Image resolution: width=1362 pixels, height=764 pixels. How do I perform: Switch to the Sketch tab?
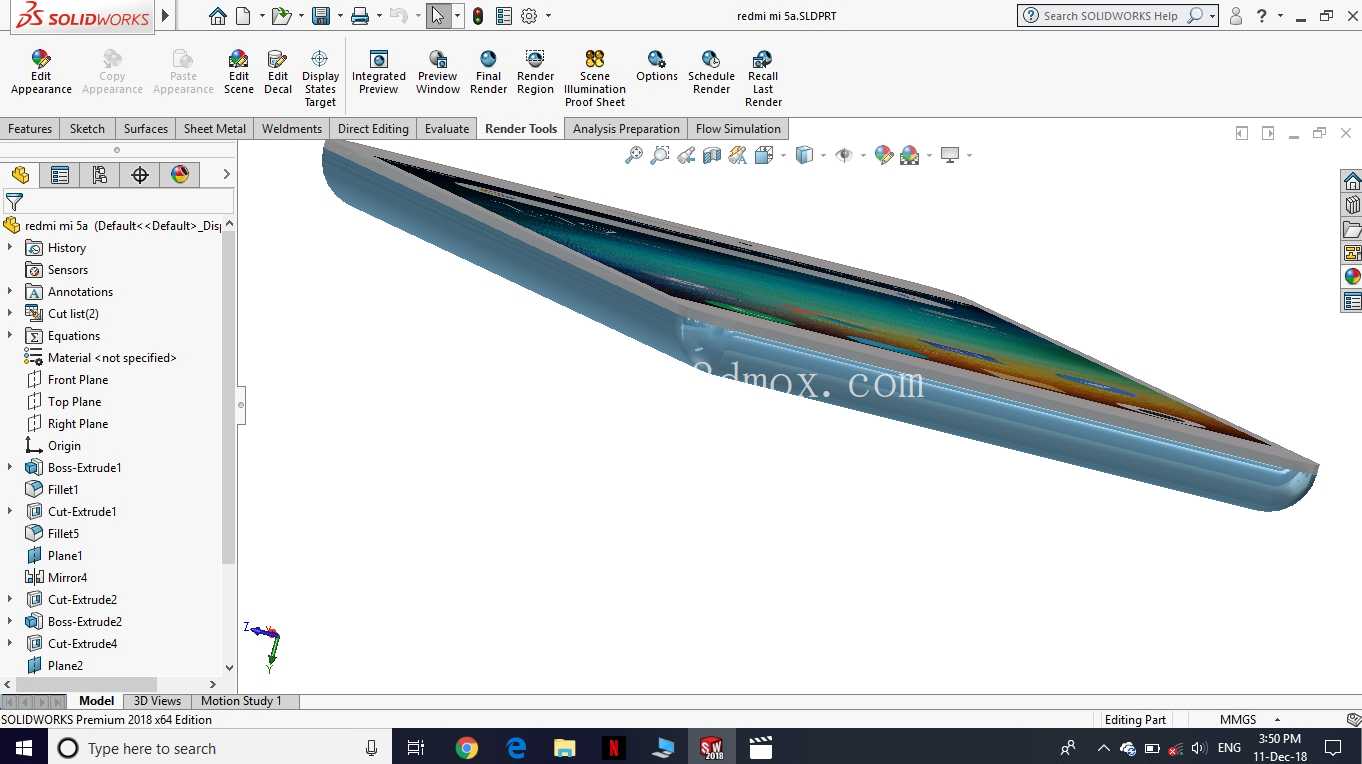87,129
